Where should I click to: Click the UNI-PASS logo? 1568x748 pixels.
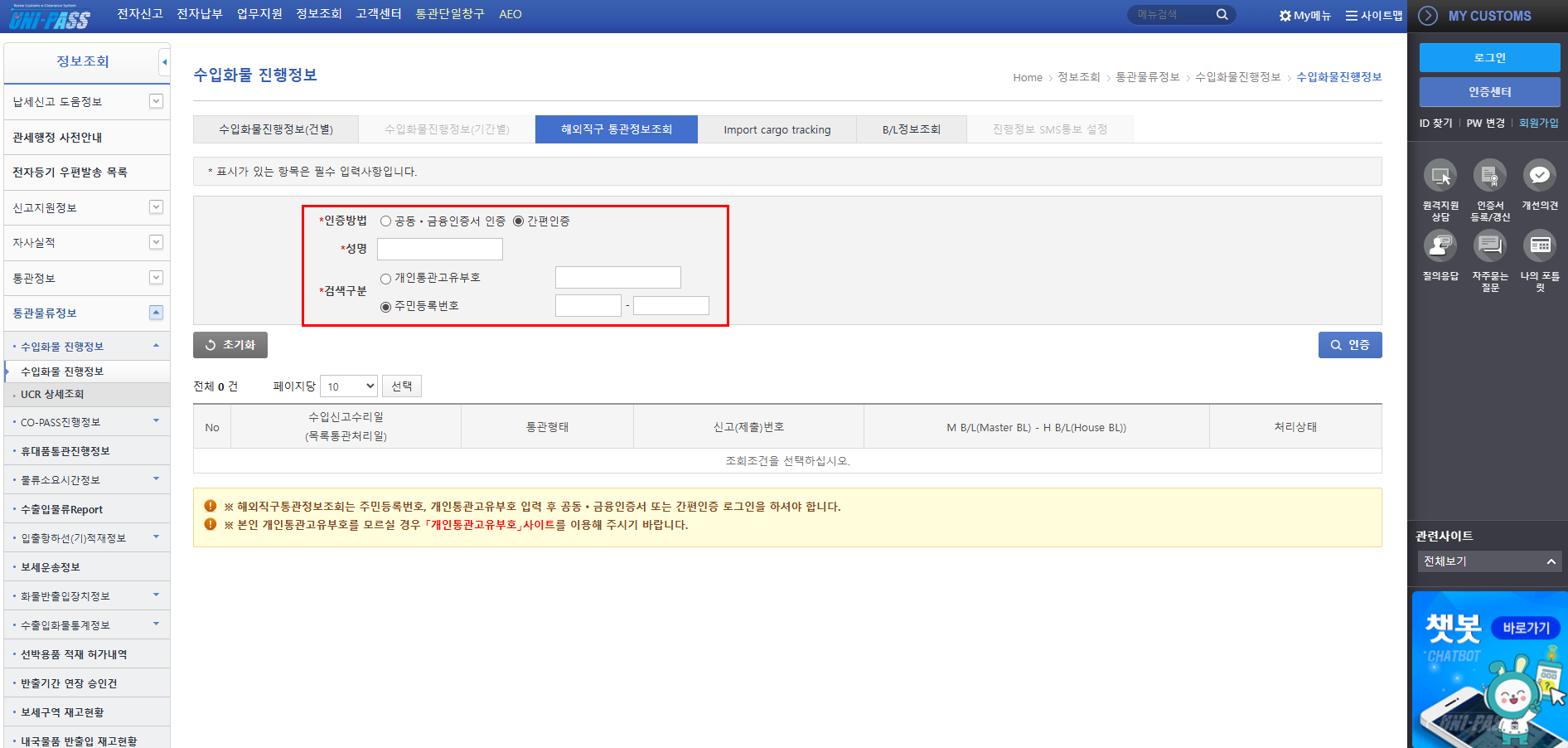(x=49, y=17)
